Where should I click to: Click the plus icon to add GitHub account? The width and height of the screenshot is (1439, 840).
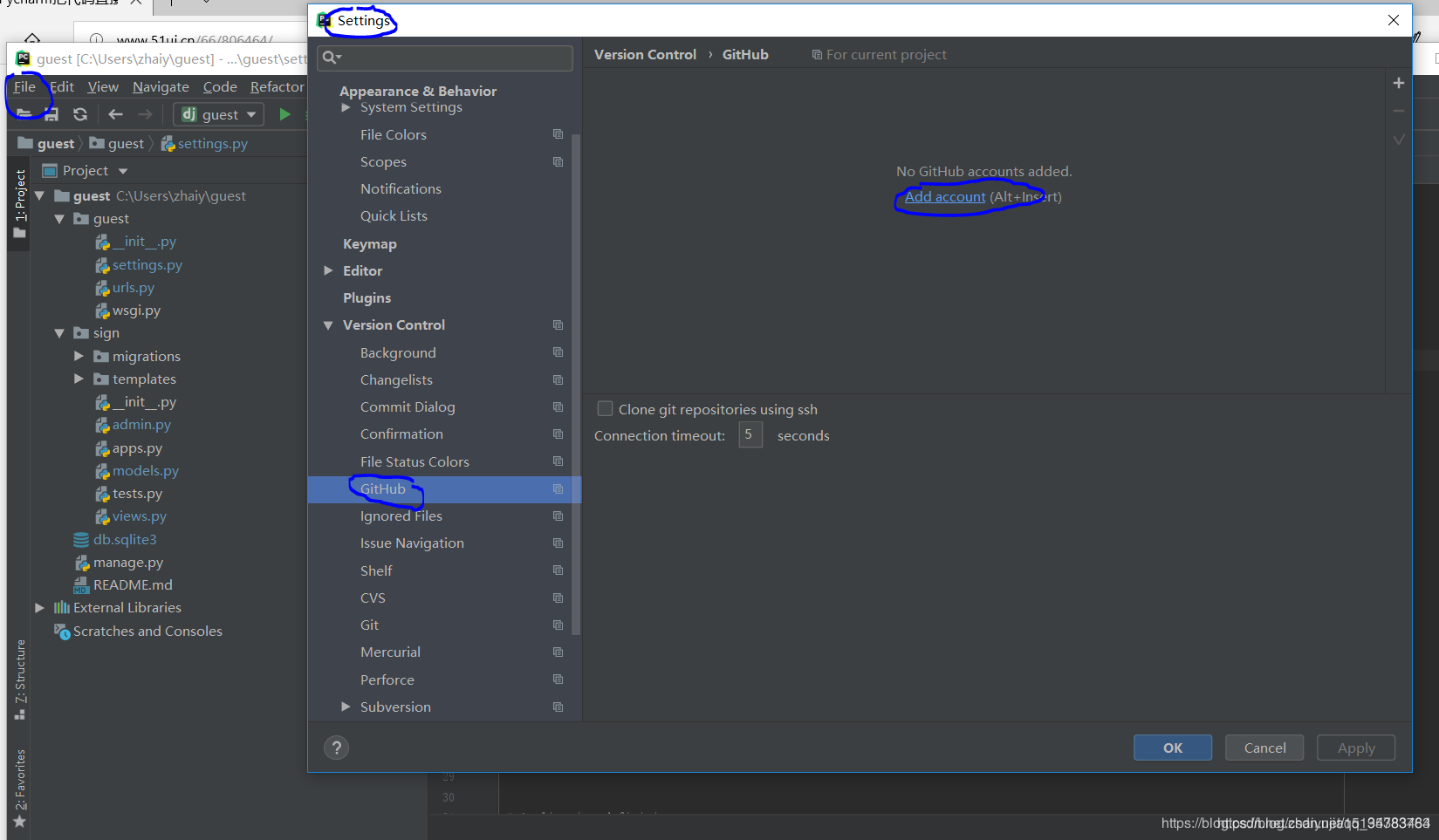[x=1399, y=83]
